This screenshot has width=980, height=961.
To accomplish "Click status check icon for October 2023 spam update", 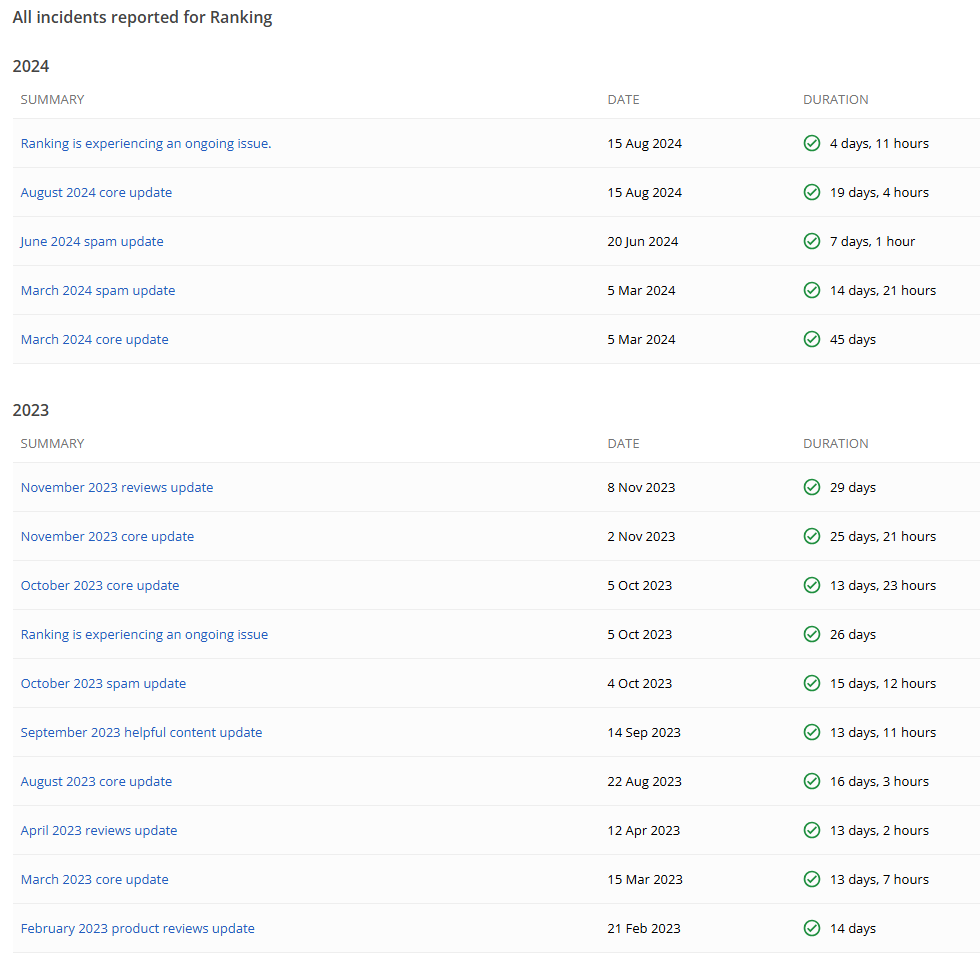I will (812, 684).
